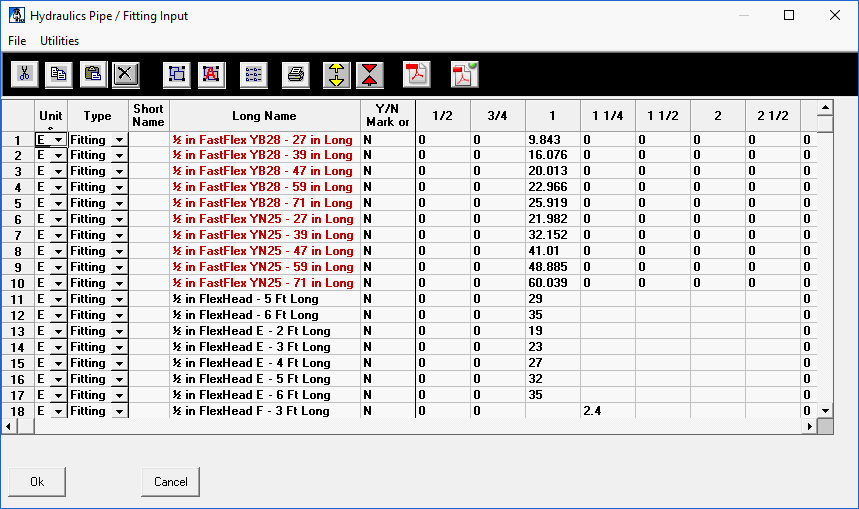The height and width of the screenshot is (509, 859).
Task: Click the Ok button
Action: (37, 482)
